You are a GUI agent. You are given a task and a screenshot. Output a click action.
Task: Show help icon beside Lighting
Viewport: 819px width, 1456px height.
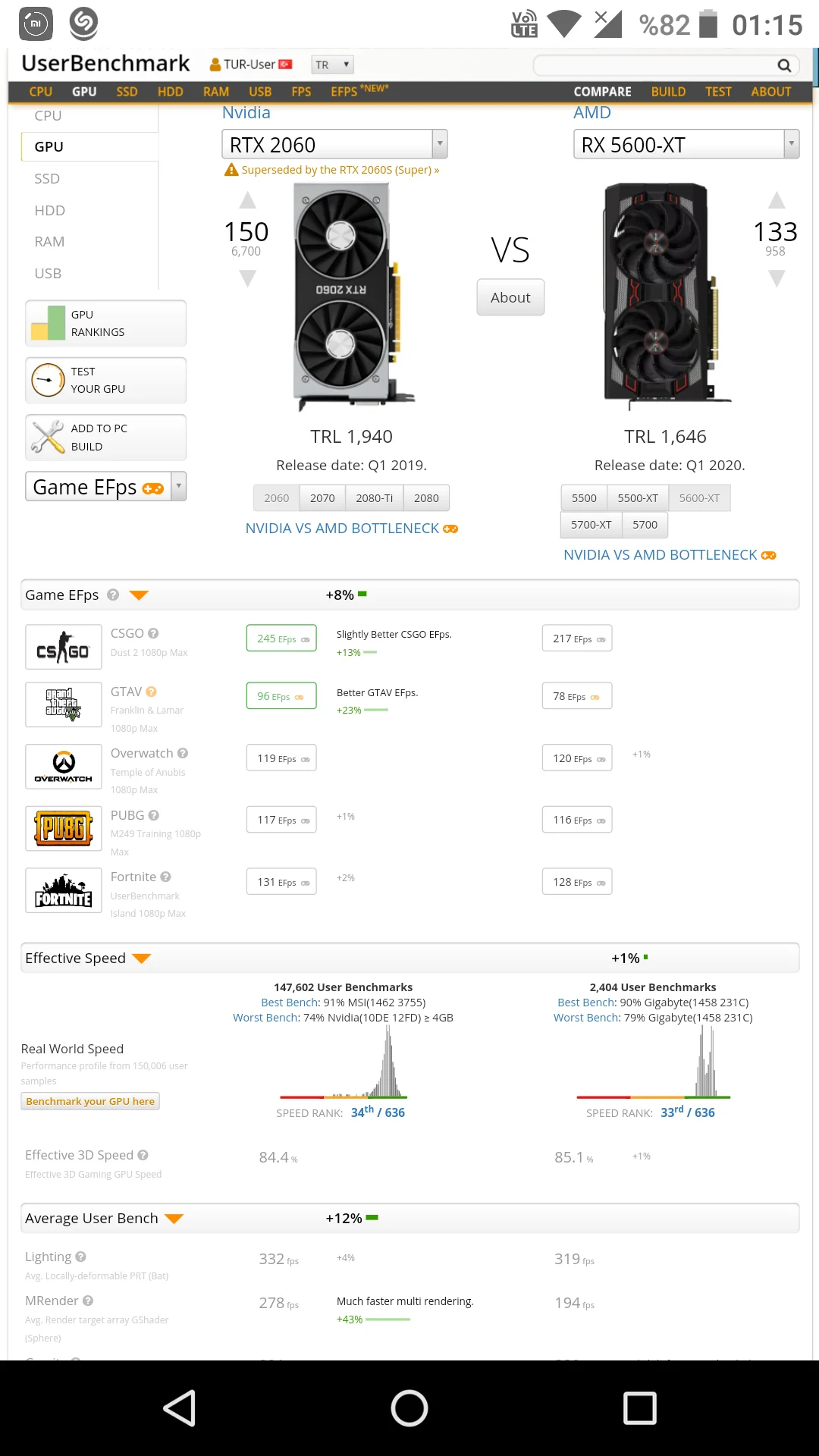tap(81, 1257)
